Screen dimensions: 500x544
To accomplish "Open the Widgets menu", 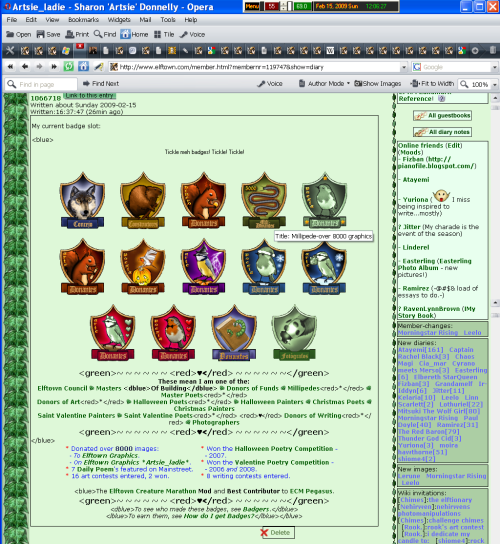I will tap(119, 20).
